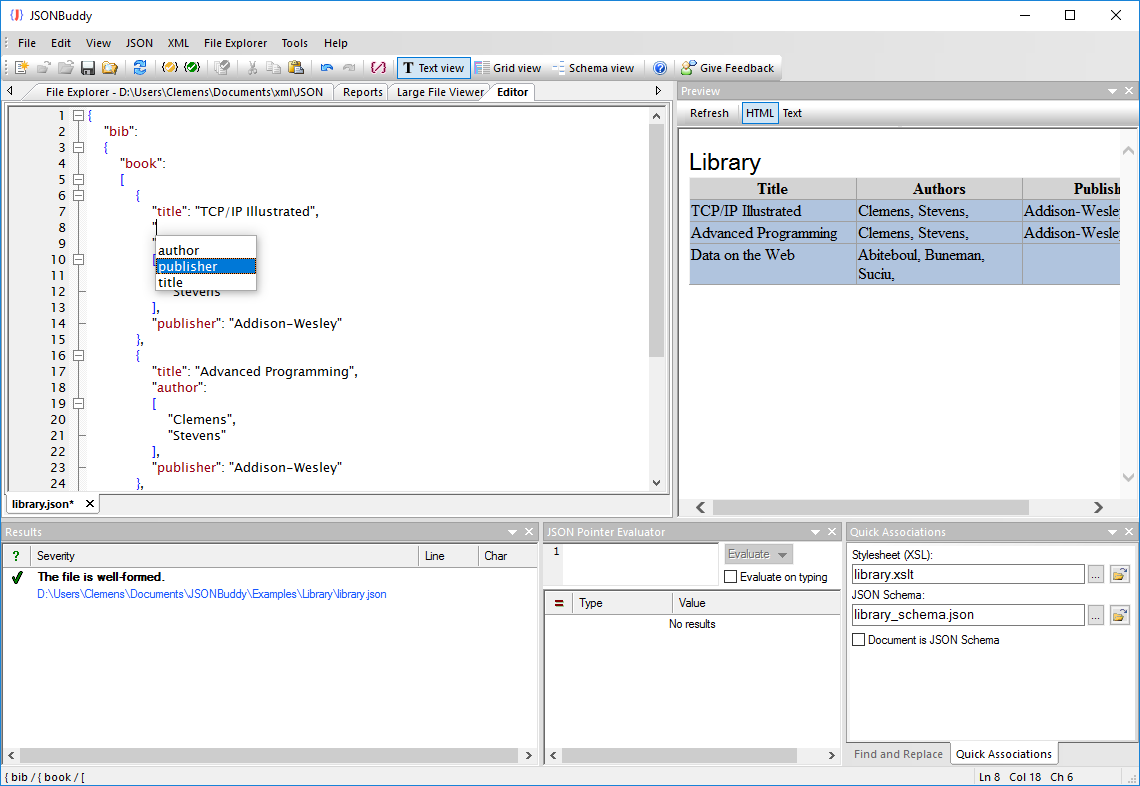
Task: Open stylesheet file using its folder icon
Action: click(1120, 574)
